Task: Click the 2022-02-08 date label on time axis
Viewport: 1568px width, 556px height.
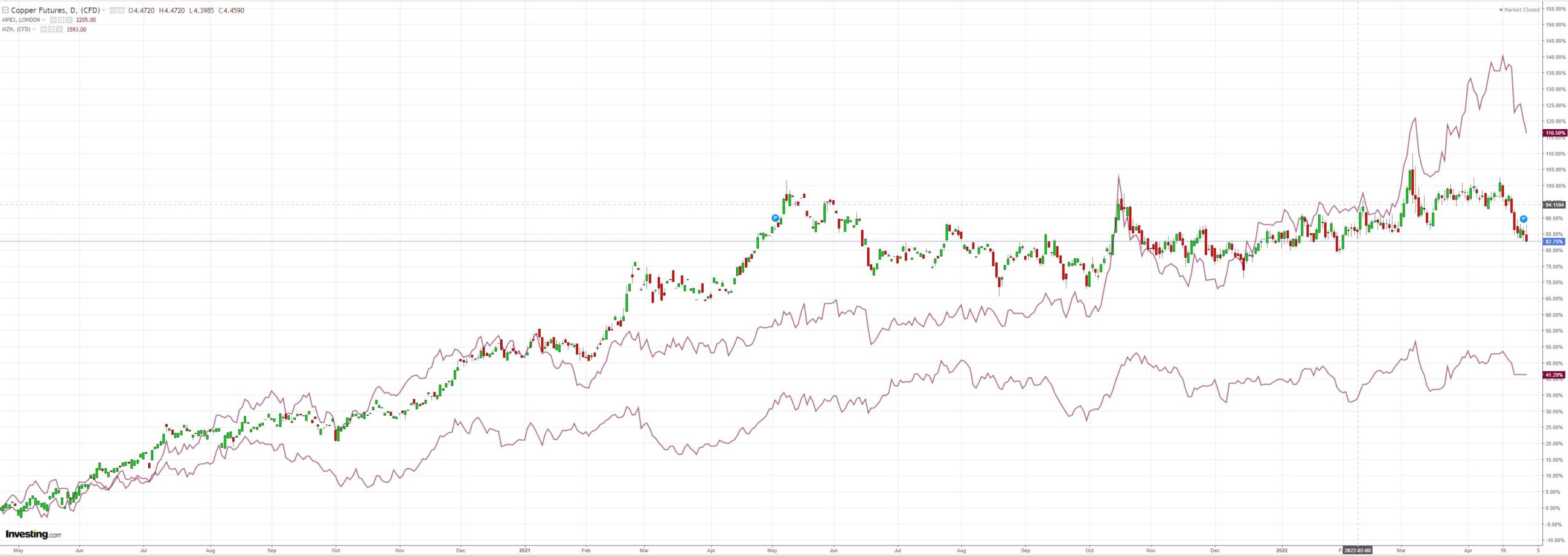Action: click(1358, 550)
